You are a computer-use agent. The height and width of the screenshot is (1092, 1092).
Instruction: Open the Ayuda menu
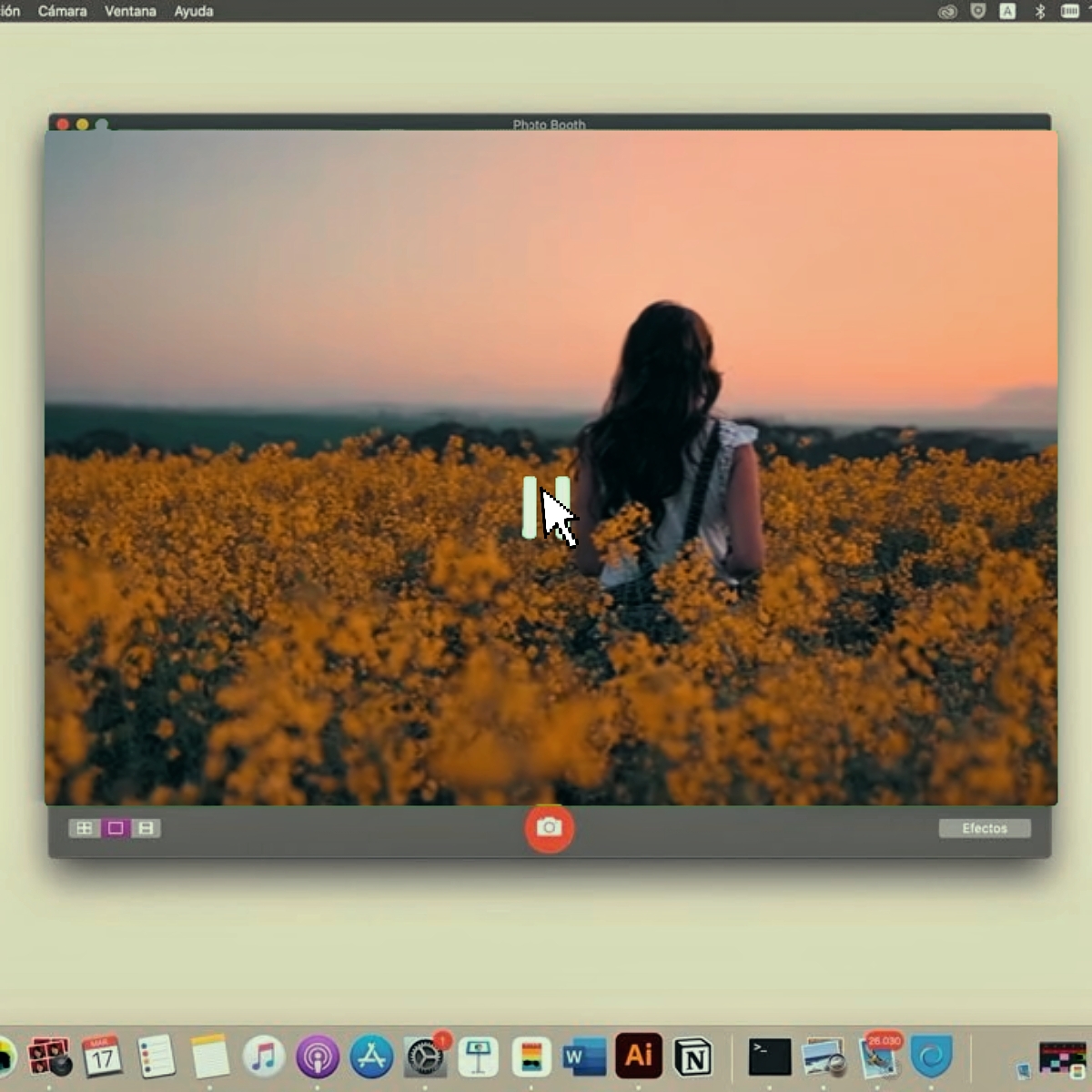click(194, 11)
